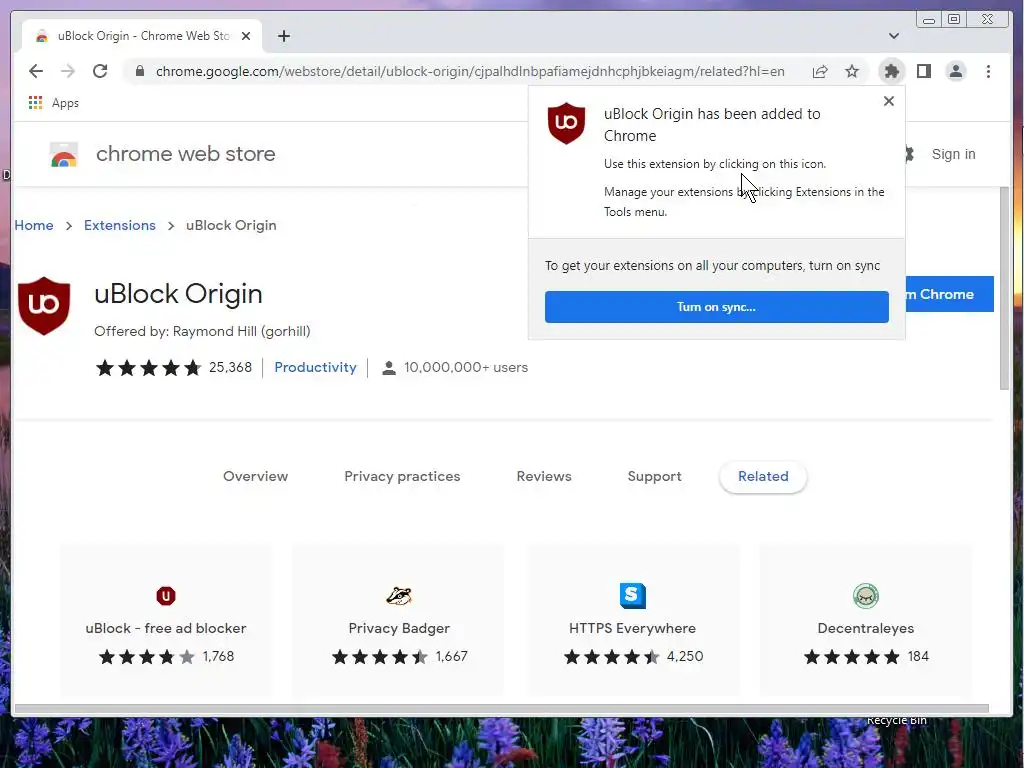
Task: Close the uBlock Origin browser tab
Action: point(246,36)
